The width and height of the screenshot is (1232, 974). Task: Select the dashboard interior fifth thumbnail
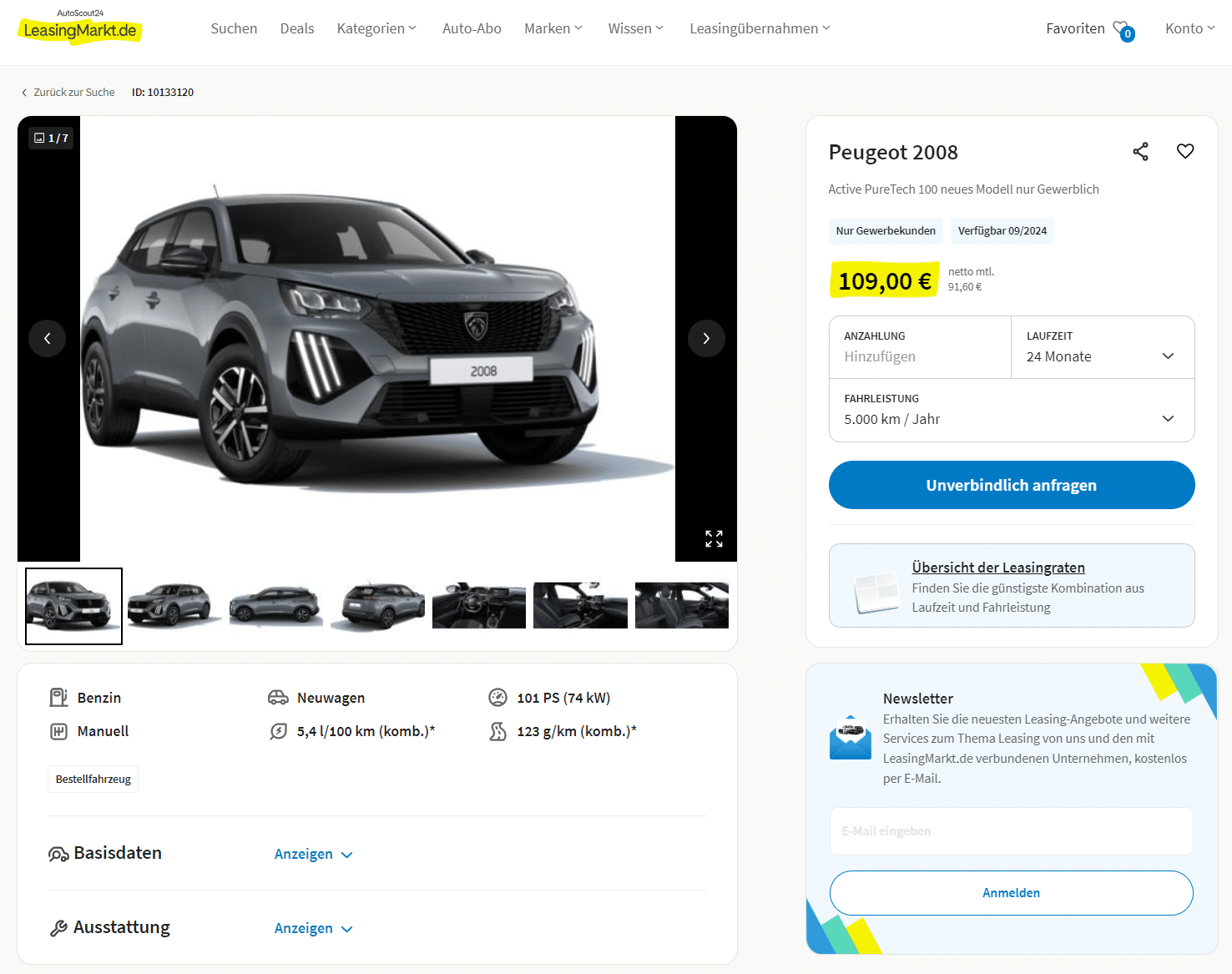479,605
